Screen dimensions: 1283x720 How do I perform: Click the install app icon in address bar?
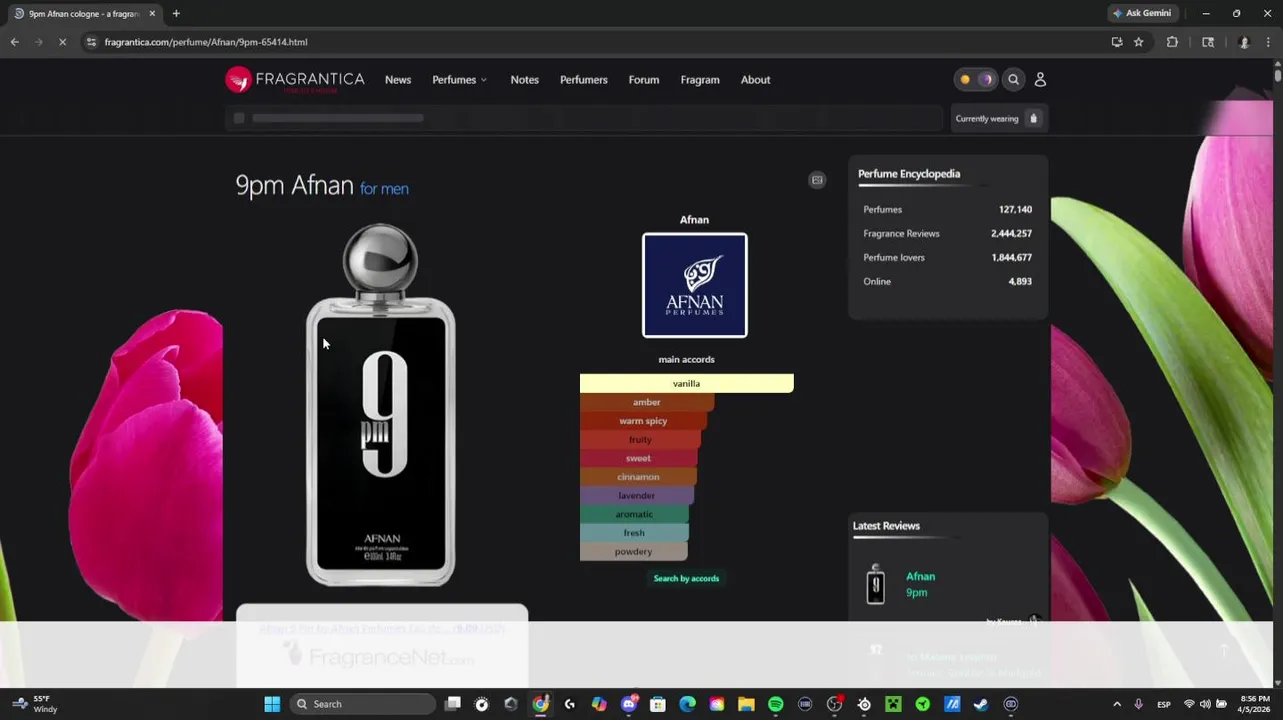[x=1116, y=42]
